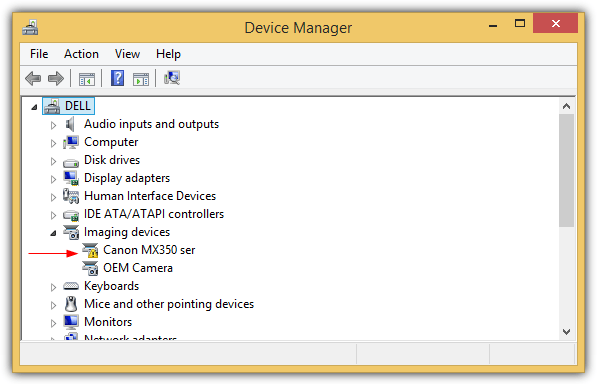
Task: Click the Human Interface Devices icon
Action: 71,196
